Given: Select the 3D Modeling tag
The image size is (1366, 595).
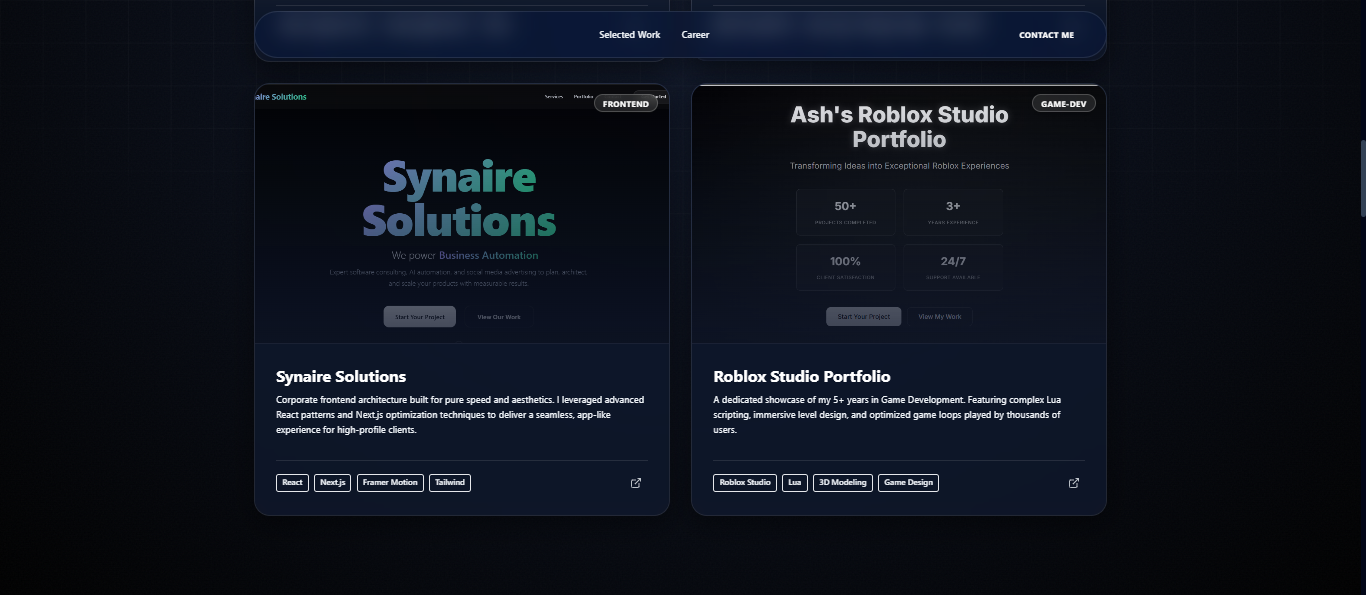Looking at the screenshot, I should (x=842, y=483).
